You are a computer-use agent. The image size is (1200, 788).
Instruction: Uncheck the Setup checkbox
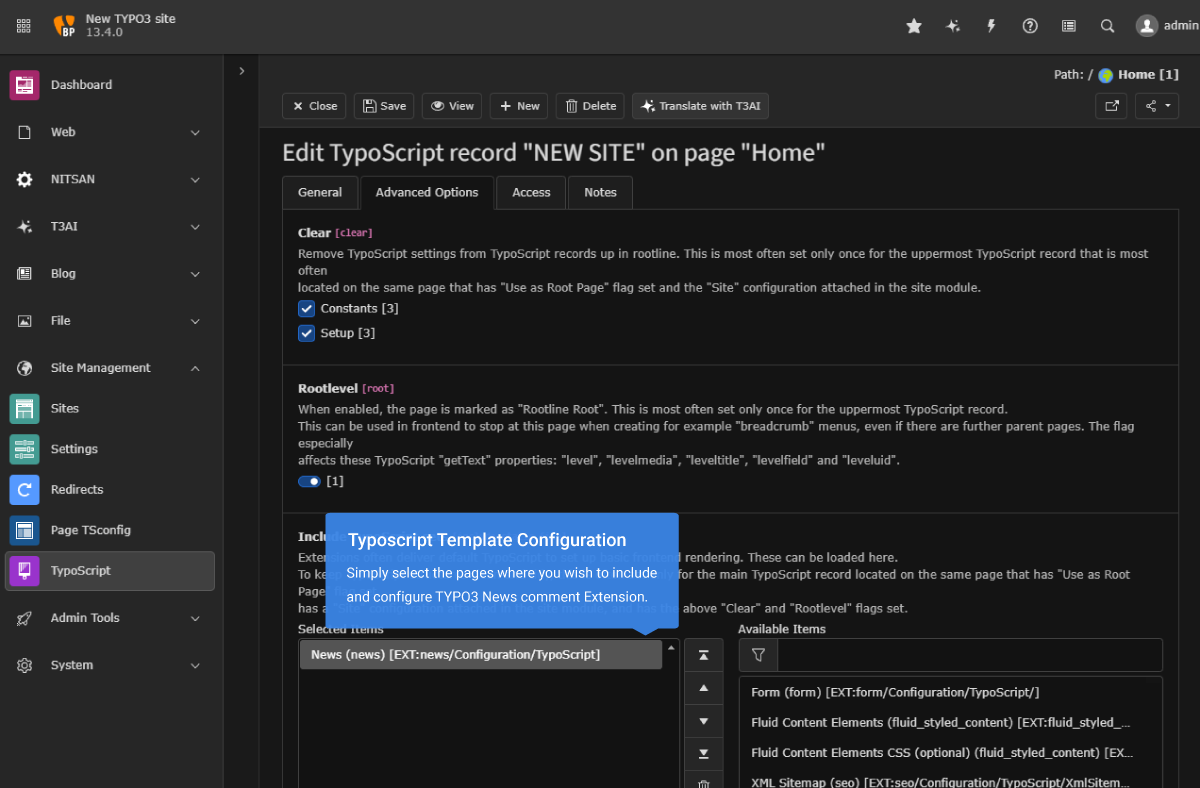306,332
